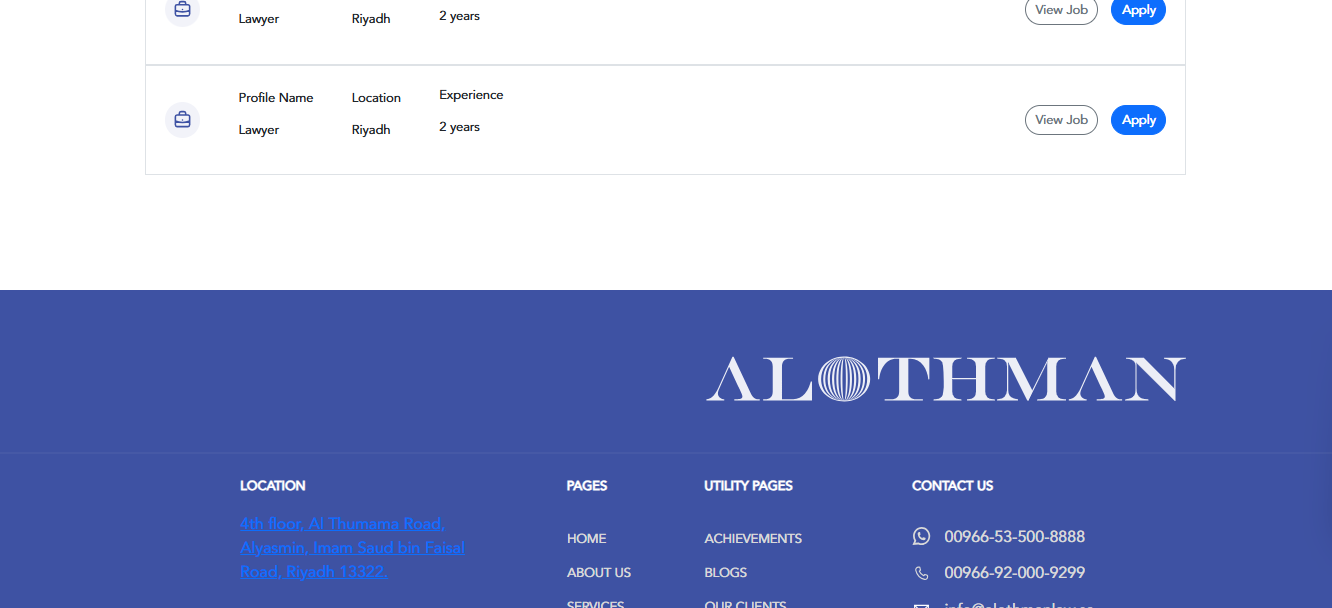The image size is (1332, 608).
Task: Click "Riyadh" beneath the Location label
Action: (x=371, y=130)
